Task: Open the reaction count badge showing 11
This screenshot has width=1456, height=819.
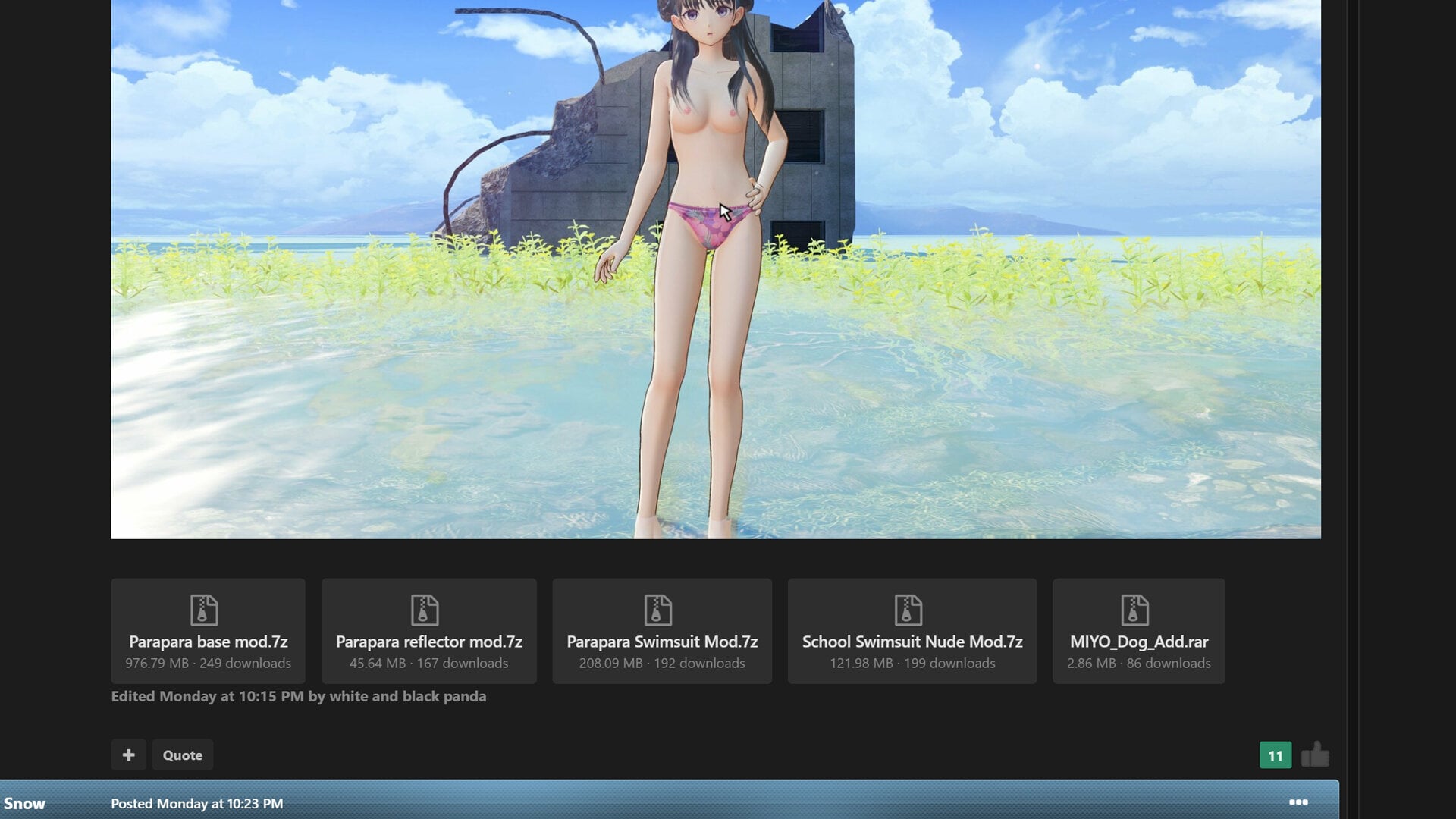Action: click(x=1276, y=755)
